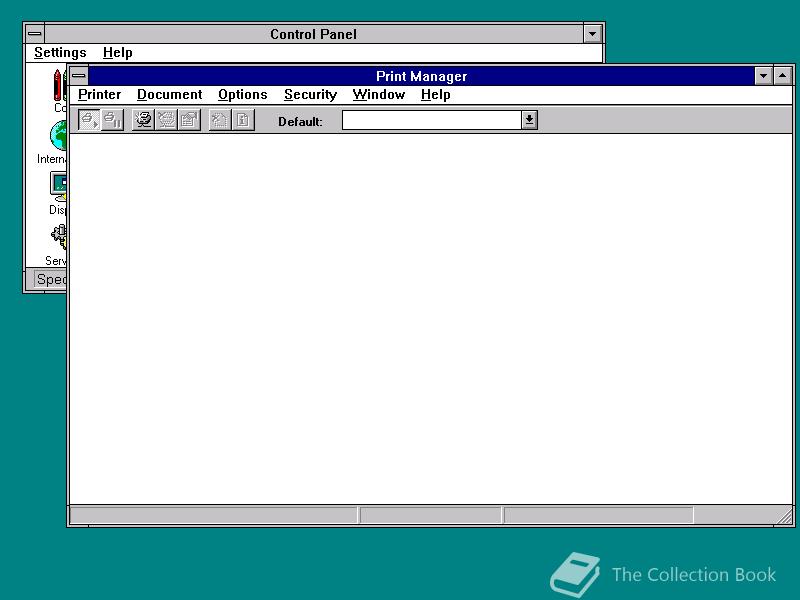Open the Print Manager system control-menu box
800x600 pixels.
pyautogui.click(x=79, y=76)
